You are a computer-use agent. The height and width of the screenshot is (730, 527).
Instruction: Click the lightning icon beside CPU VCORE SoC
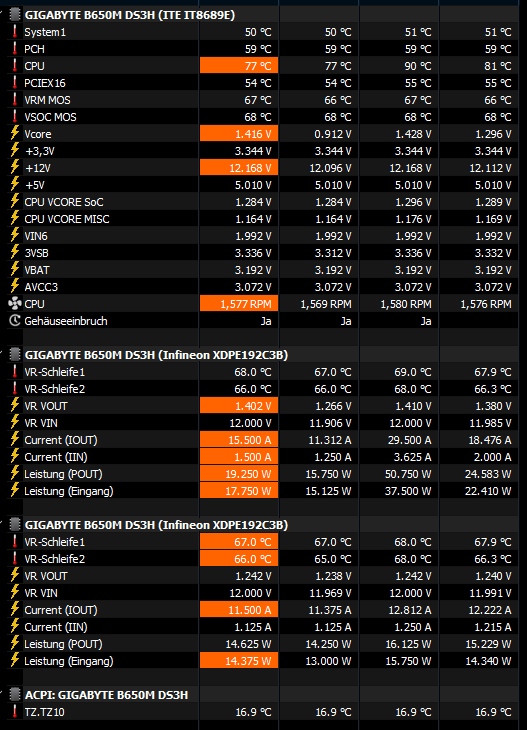point(15,201)
